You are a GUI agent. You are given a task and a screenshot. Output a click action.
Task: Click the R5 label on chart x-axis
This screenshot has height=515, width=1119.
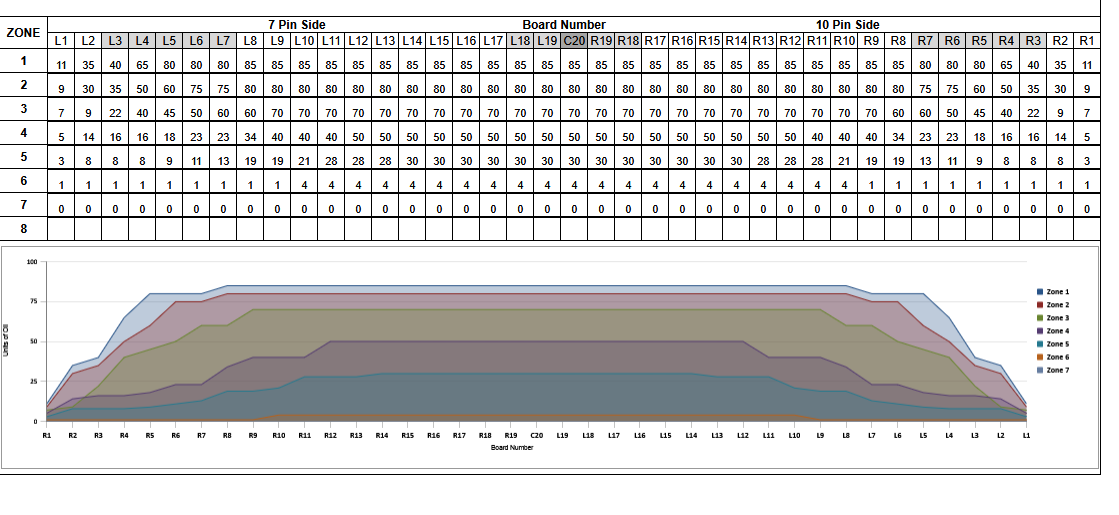click(150, 434)
